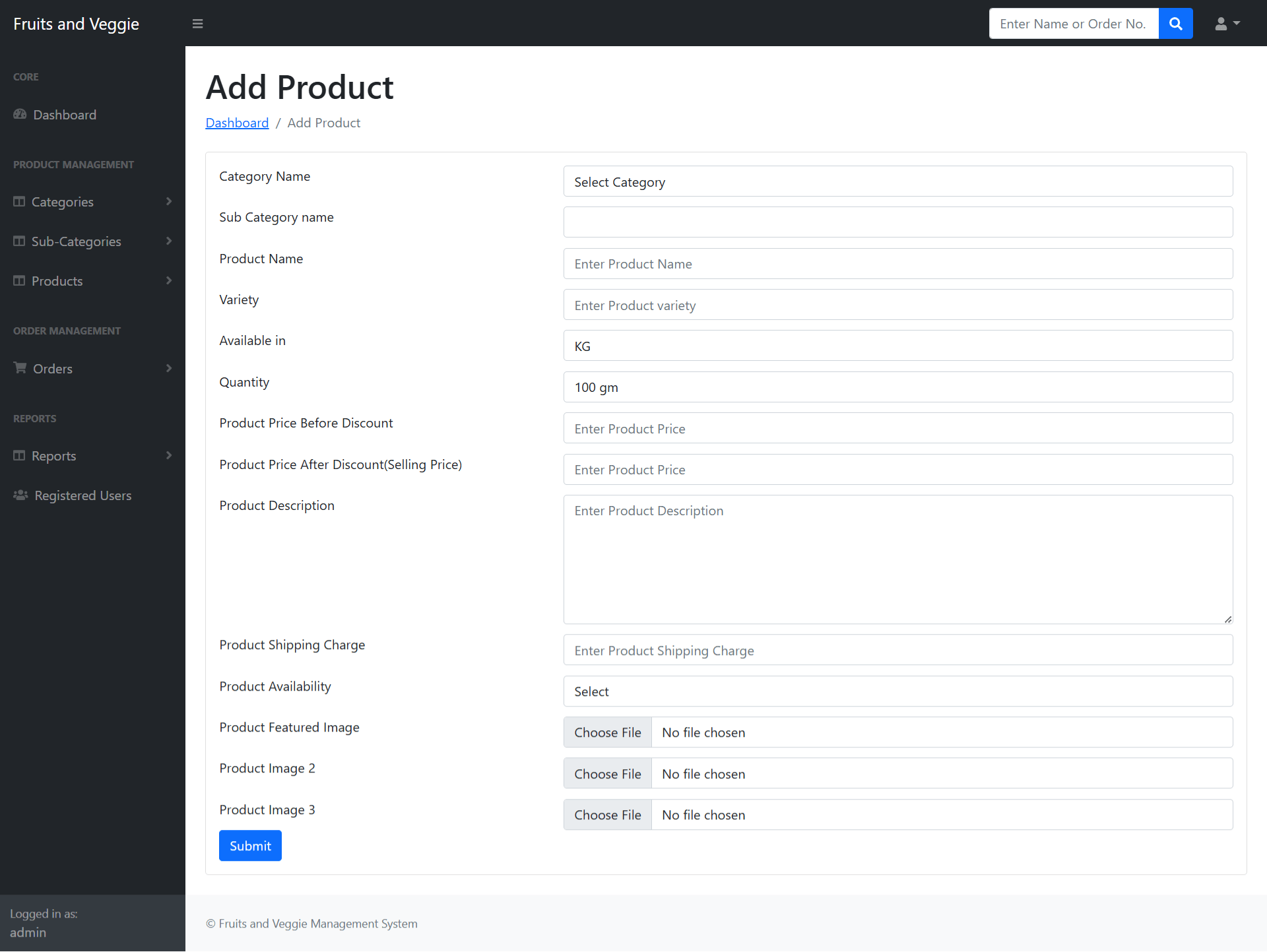Open the Product Availability Select dropdown

point(897,691)
